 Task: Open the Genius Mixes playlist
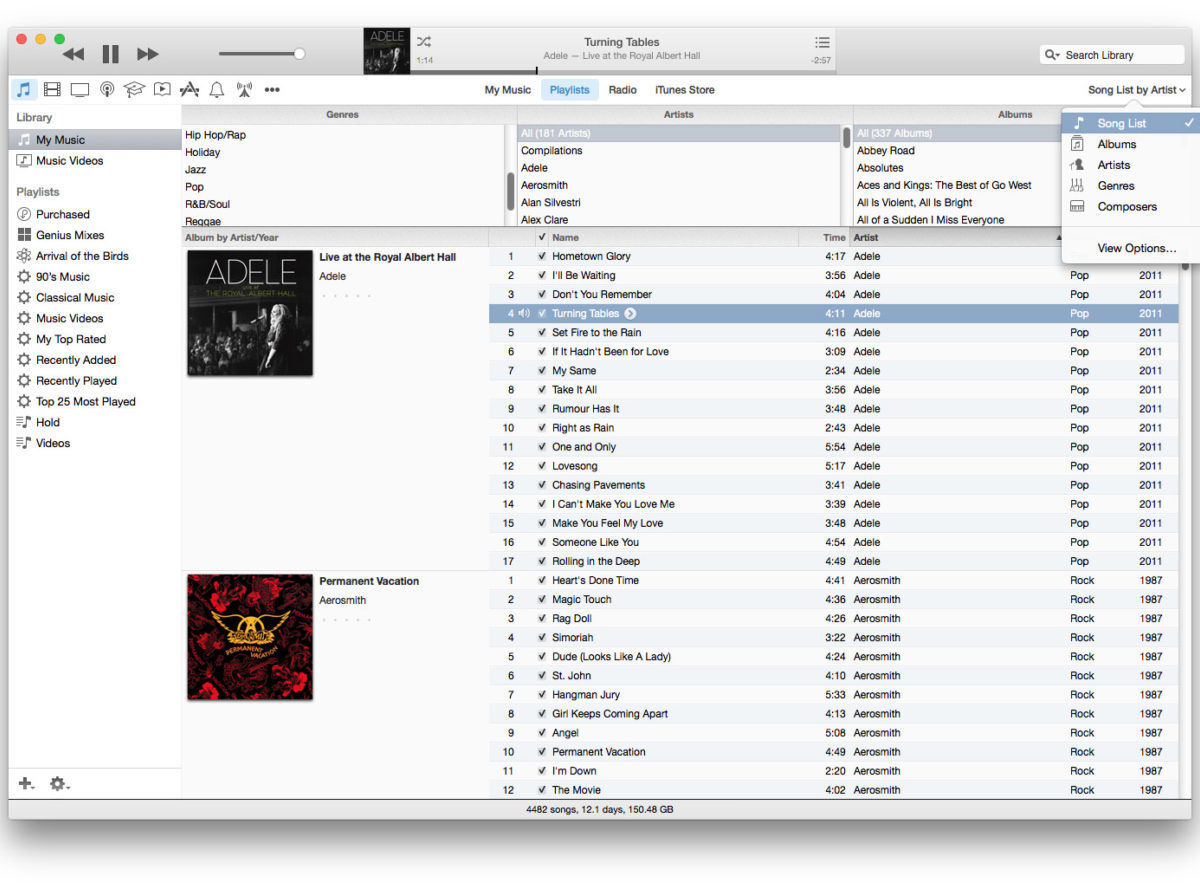95,235
